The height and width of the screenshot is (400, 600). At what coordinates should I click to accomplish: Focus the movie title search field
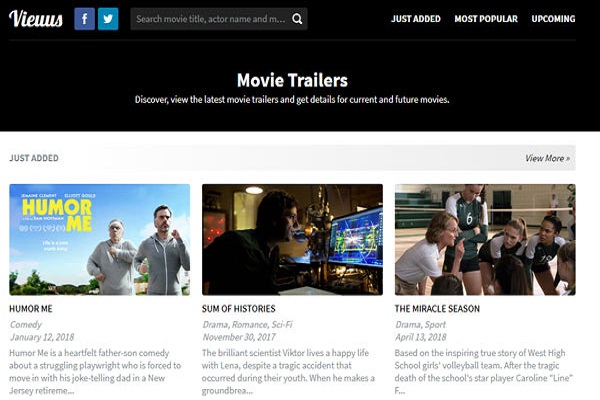coord(210,19)
